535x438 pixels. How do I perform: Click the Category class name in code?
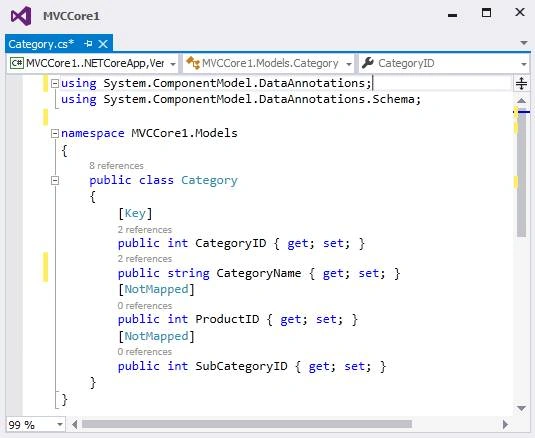click(x=209, y=180)
